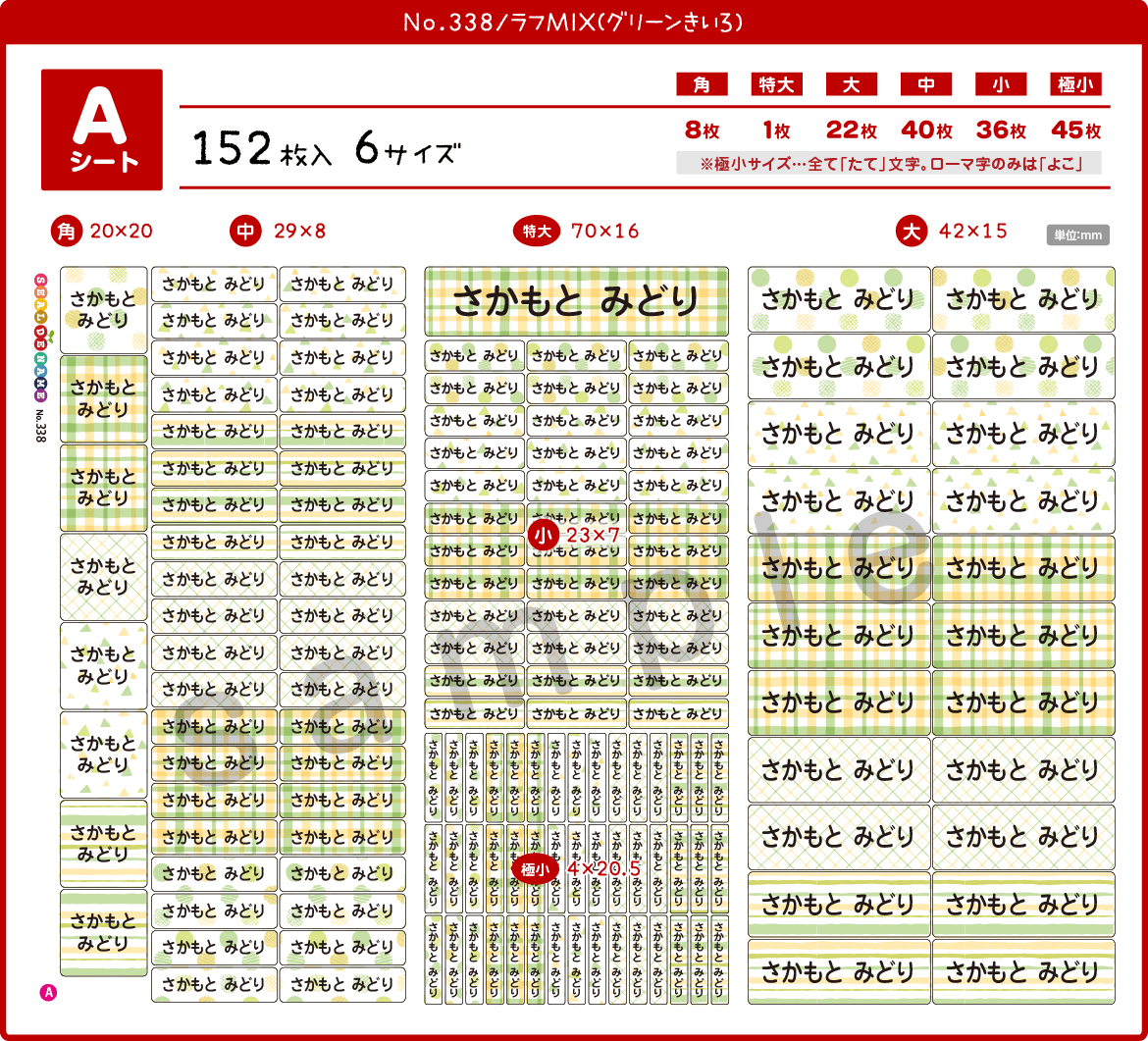The width and height of the screenshot is (1148, 1041).
Task: Click the ※極小サイズ note in gray bar
Action: [889, 163]
